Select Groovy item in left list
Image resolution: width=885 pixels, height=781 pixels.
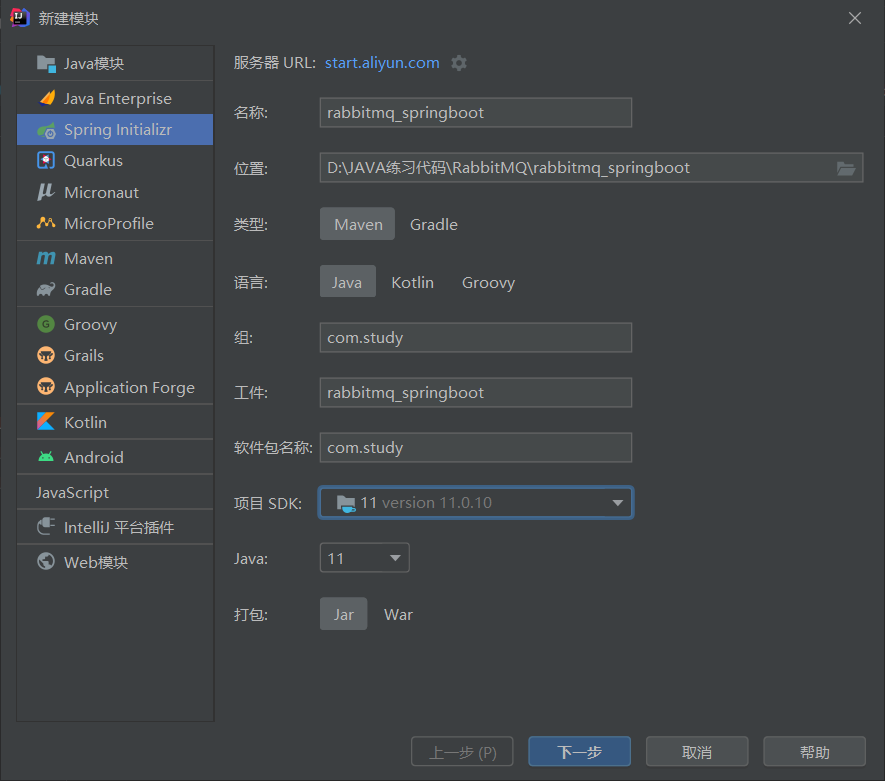[115, 324]
